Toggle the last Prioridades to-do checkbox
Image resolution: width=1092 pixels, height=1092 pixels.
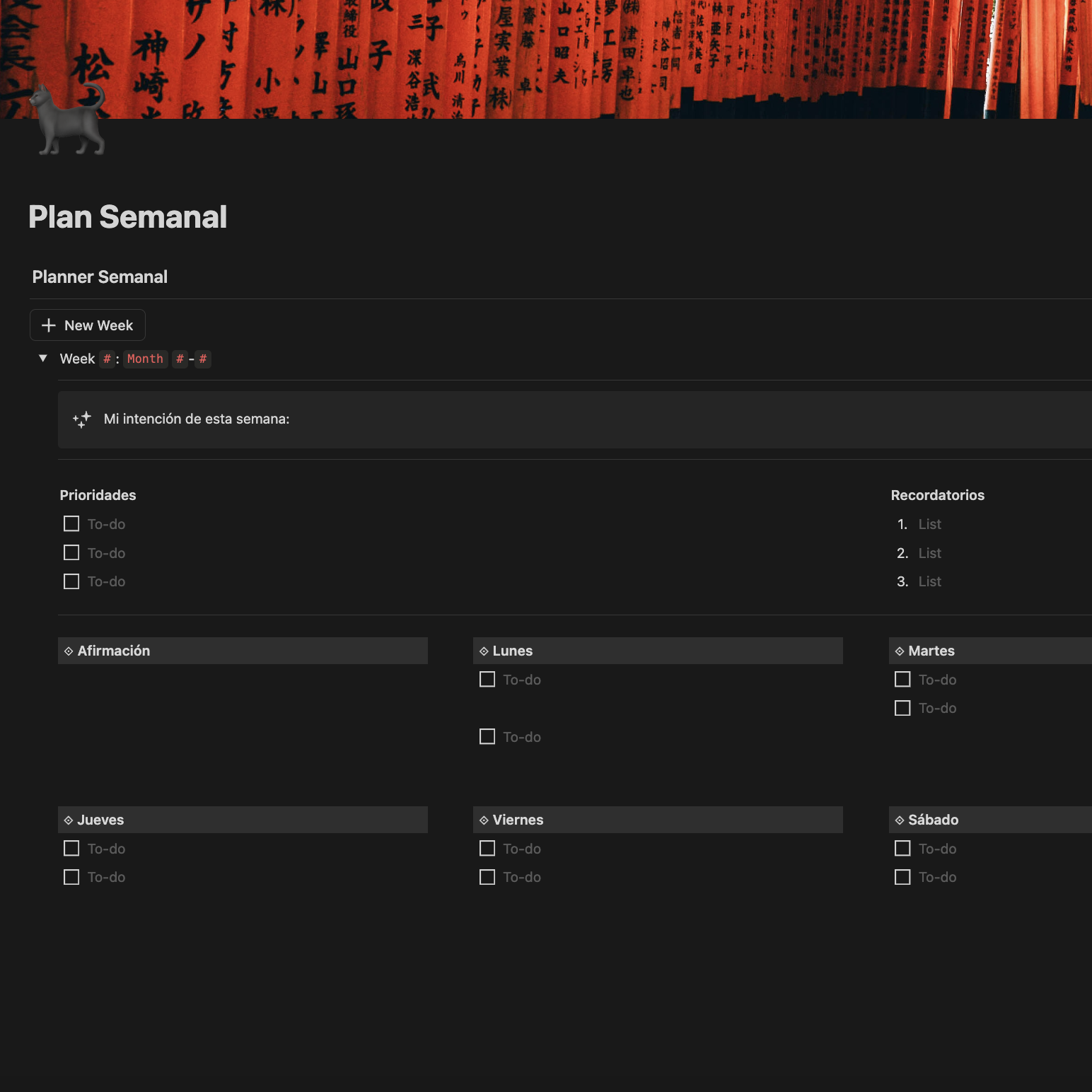click(x=71, y=581)
